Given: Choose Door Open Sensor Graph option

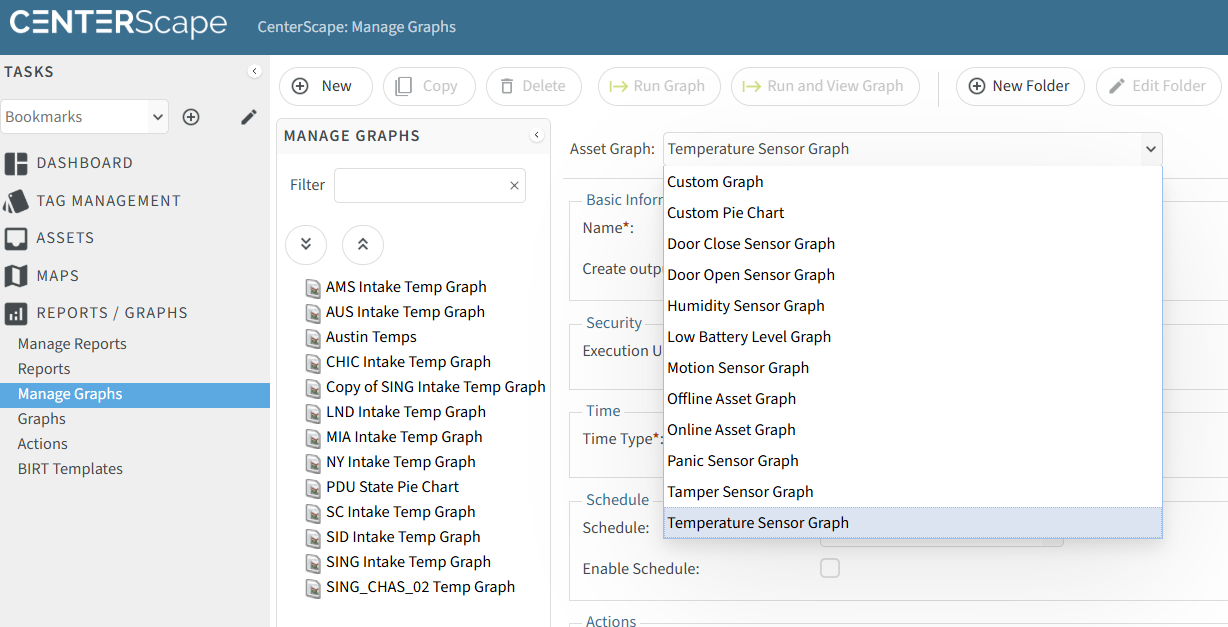Looking at the screenshot, I should [912, 275].
